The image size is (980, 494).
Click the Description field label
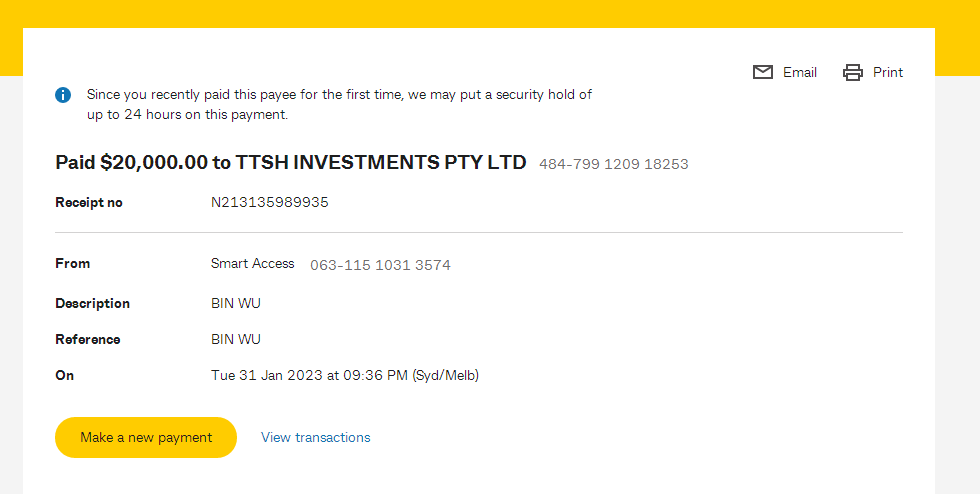(x=92, y=304)
